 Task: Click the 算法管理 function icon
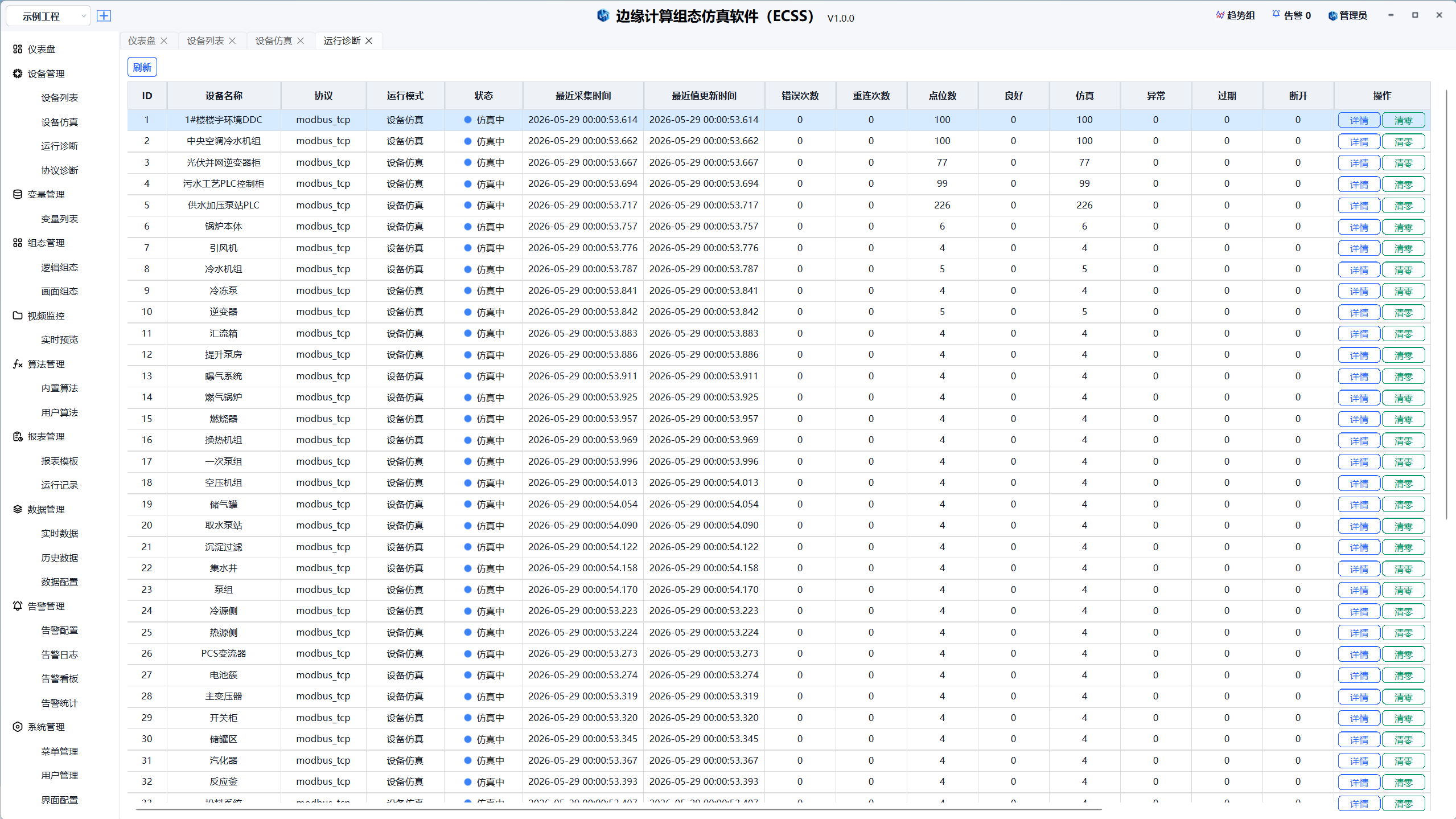coord(18,364)
